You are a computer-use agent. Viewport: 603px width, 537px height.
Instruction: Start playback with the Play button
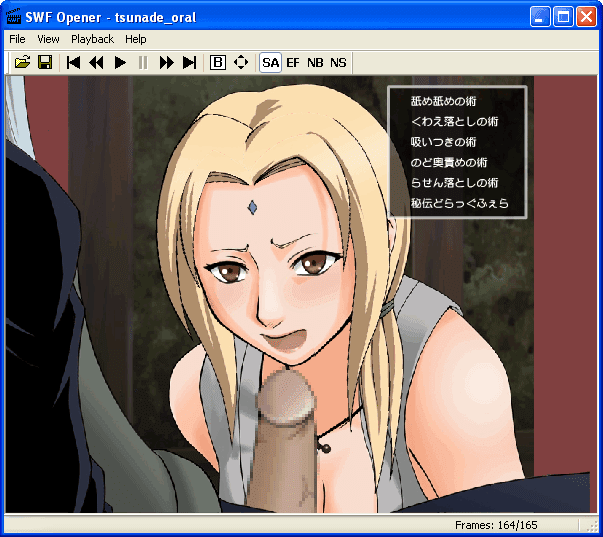120,62
